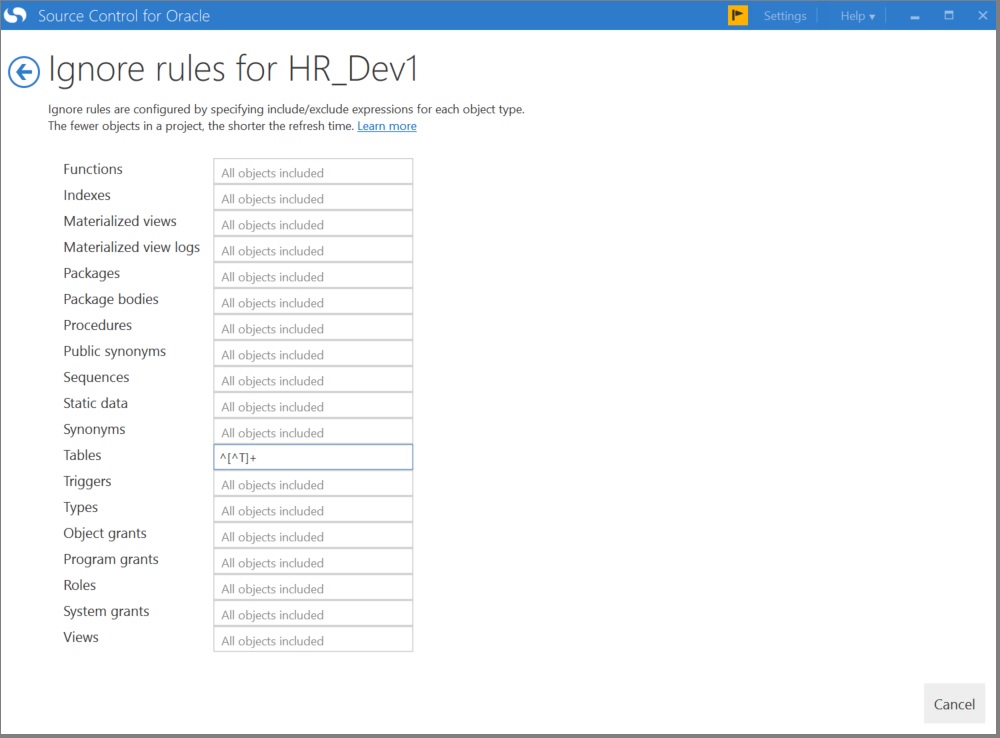Click the Static data ignore field

(312, 405)
